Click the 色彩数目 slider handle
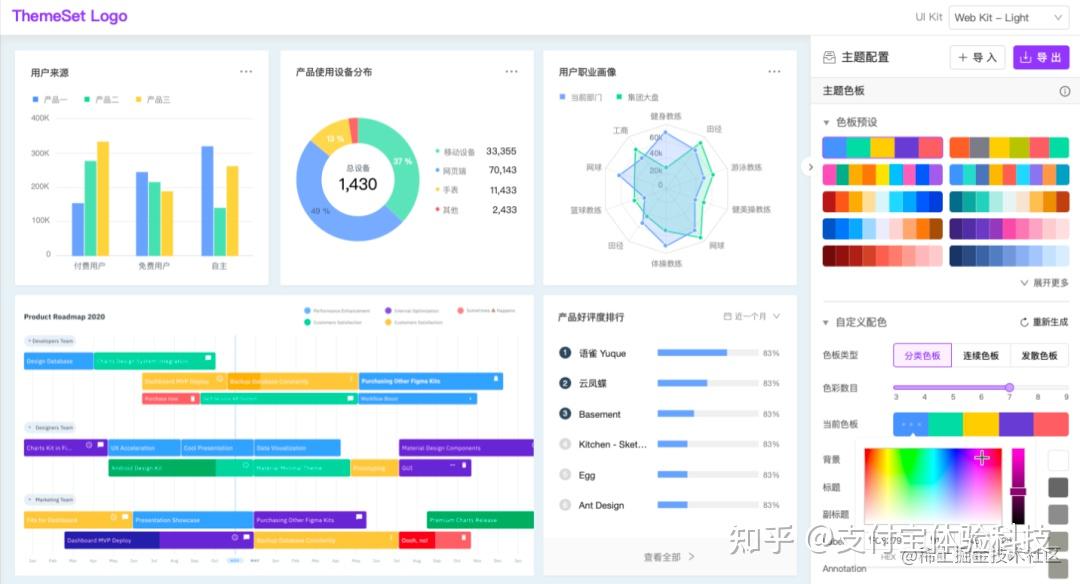The image size is (1080, 584). pos(1009,388)
